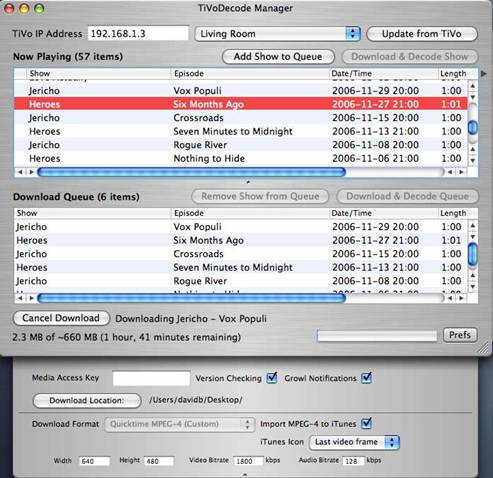Click column expander triangle beside Length header
The image size is (493, 478).
(483, 74)
